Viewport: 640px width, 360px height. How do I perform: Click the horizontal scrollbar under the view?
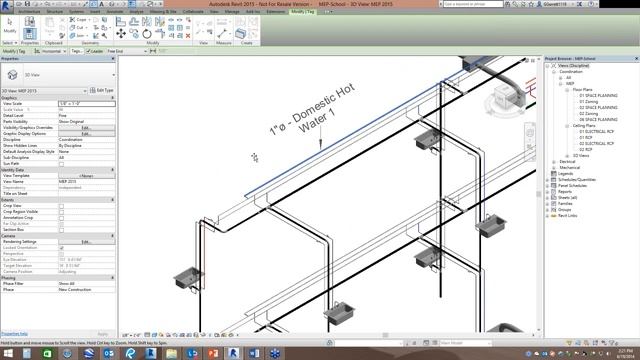(385, 335)
